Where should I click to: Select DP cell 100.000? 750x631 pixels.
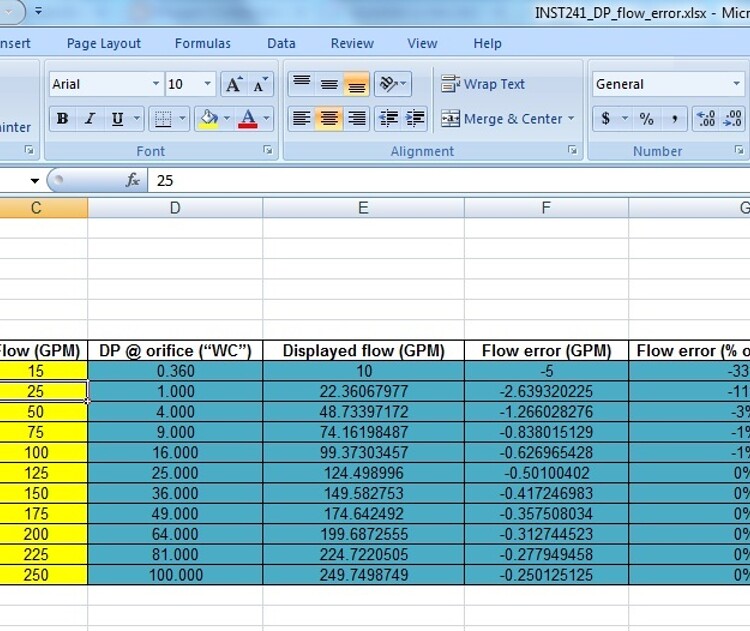click(175, 575)
